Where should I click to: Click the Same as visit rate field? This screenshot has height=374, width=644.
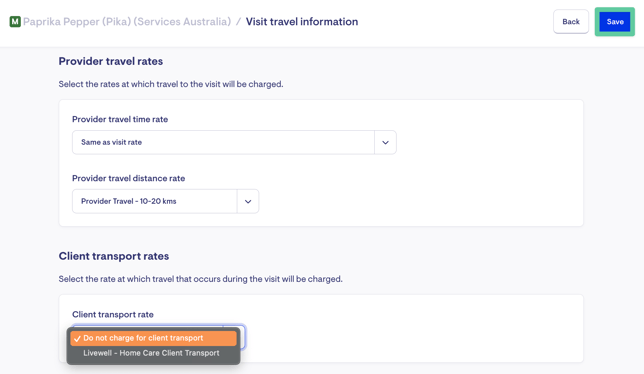[x=223, y=142]
